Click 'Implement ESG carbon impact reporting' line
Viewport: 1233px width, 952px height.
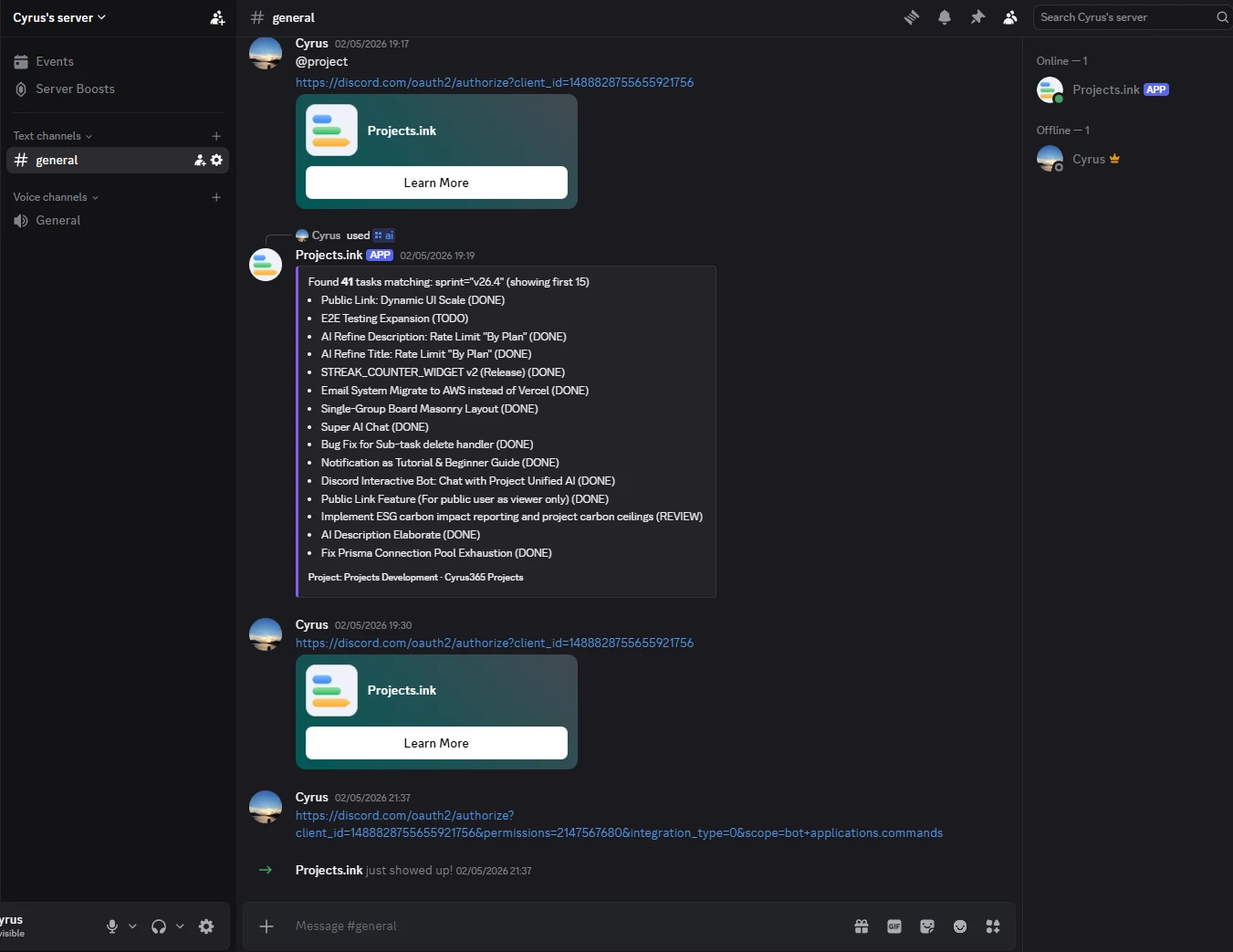click(x=512, y=517)
